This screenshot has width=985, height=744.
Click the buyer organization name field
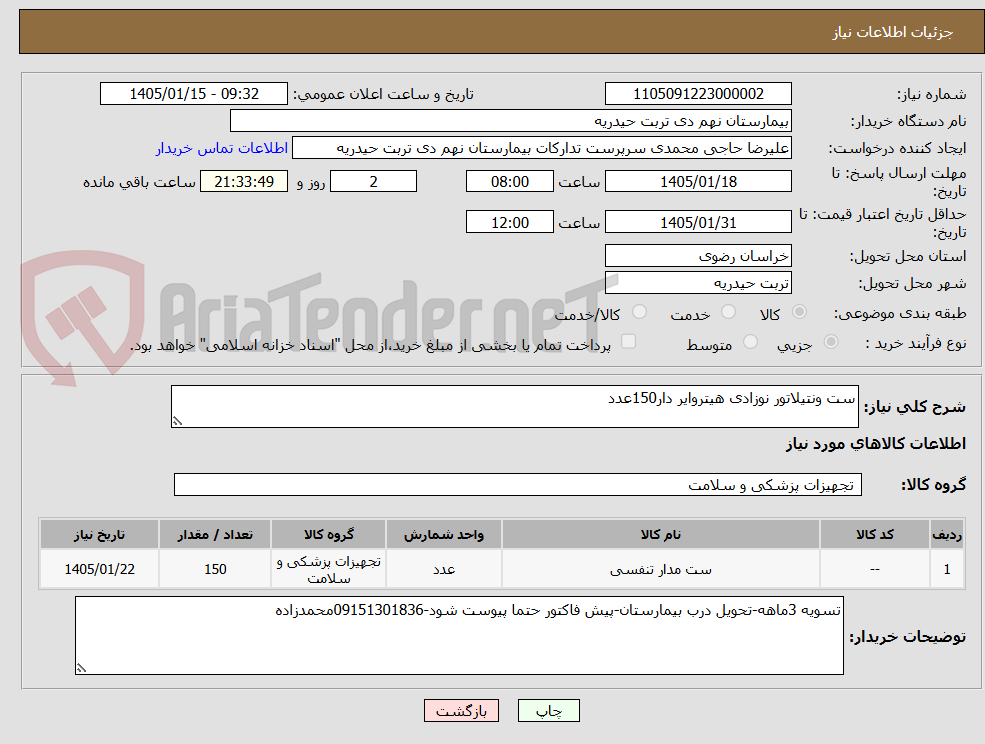click(511, 121)
